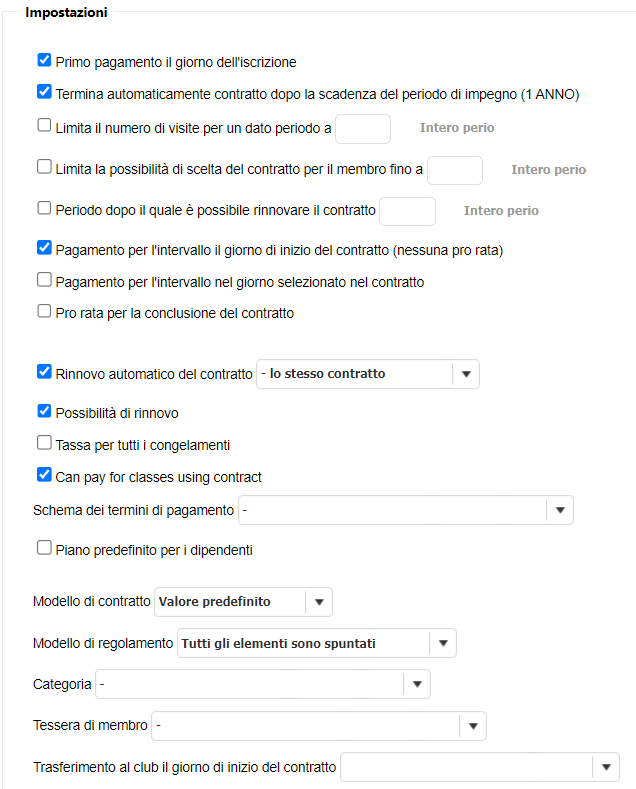Disable Rinnovo automatico del contratto checkbox
The height and width of the screenshot is (789, 636).
pyautogui.click(x=44, y=372)
